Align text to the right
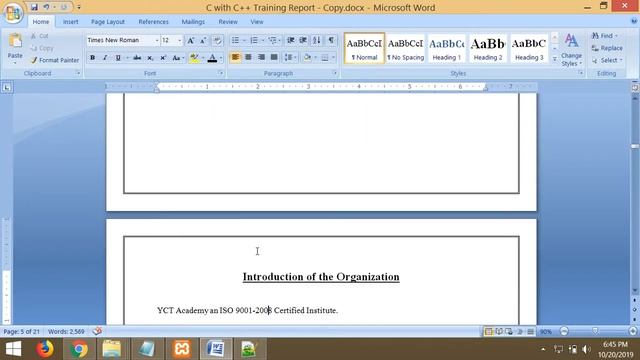 [x=261, y=58]
